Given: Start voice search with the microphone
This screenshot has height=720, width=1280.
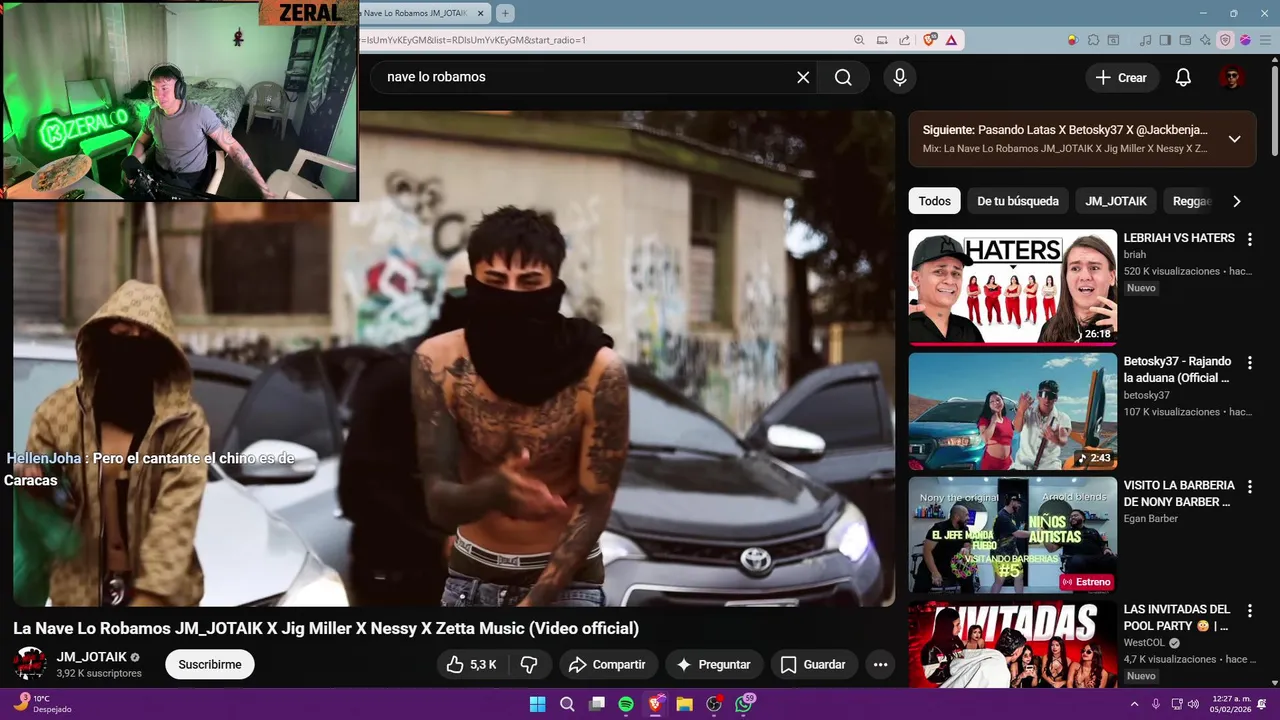Looking at the screenshot, I should (x=900, y=77).
